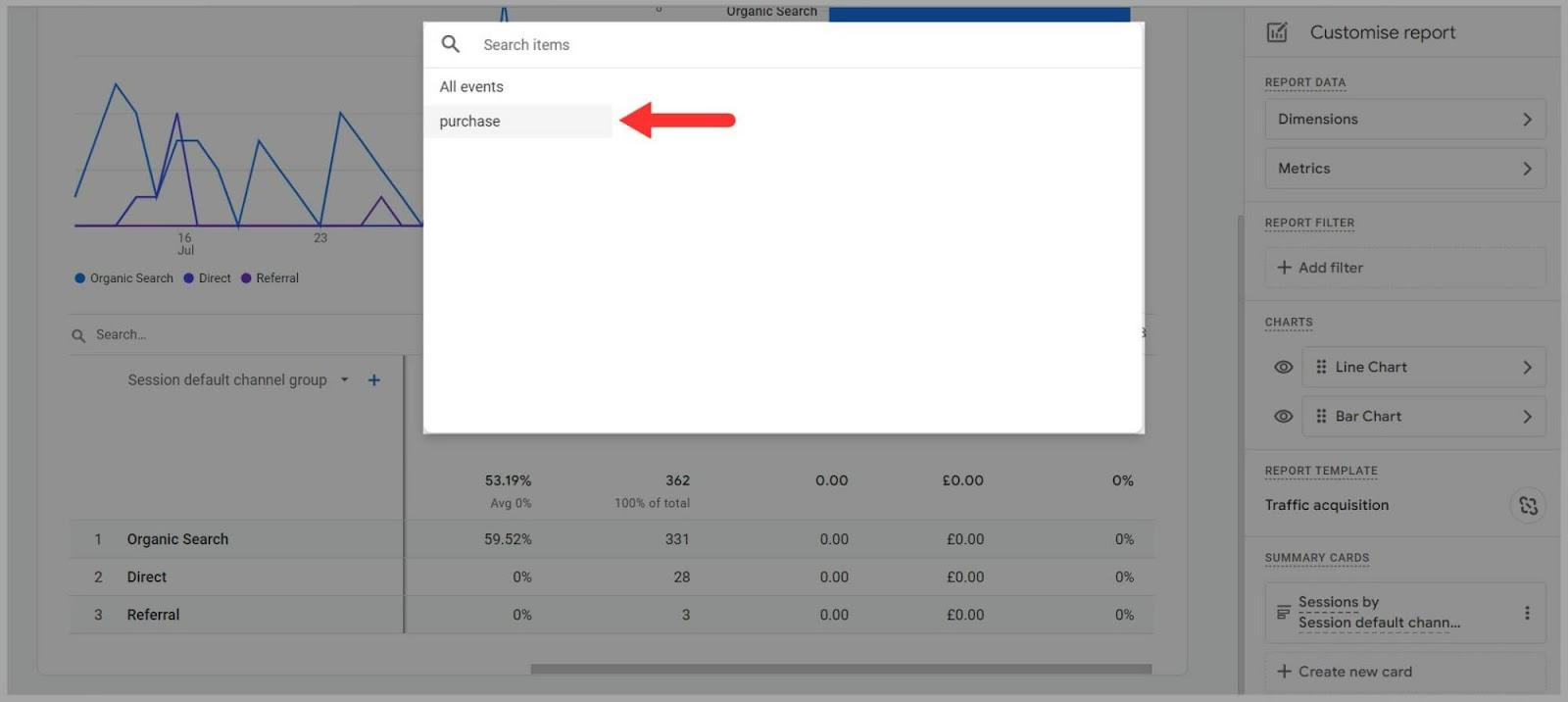Click the Bar Chart drag handle
The width and height of the screenshot is (1568, 702).
1321,417
